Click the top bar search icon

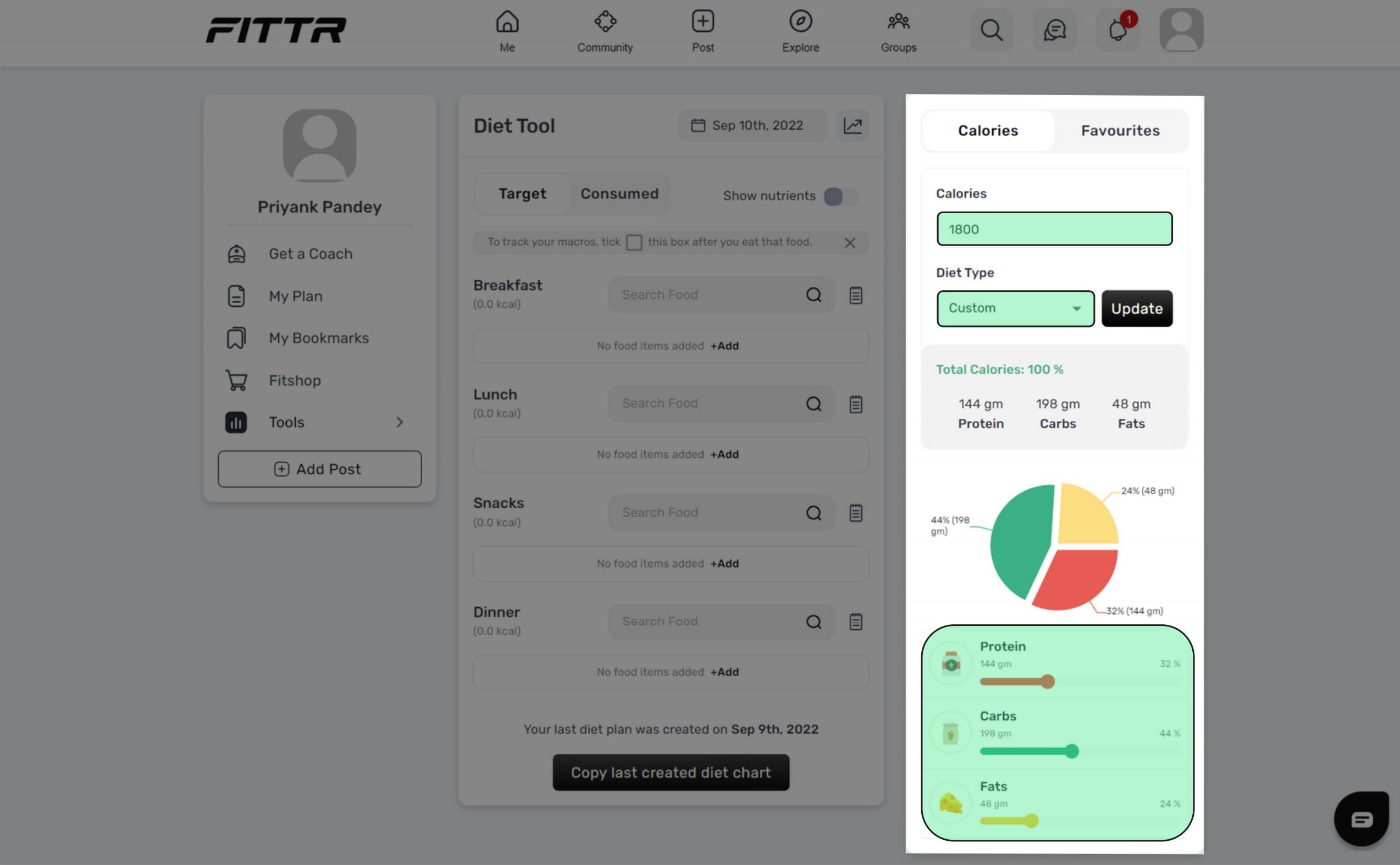(992, 30)
